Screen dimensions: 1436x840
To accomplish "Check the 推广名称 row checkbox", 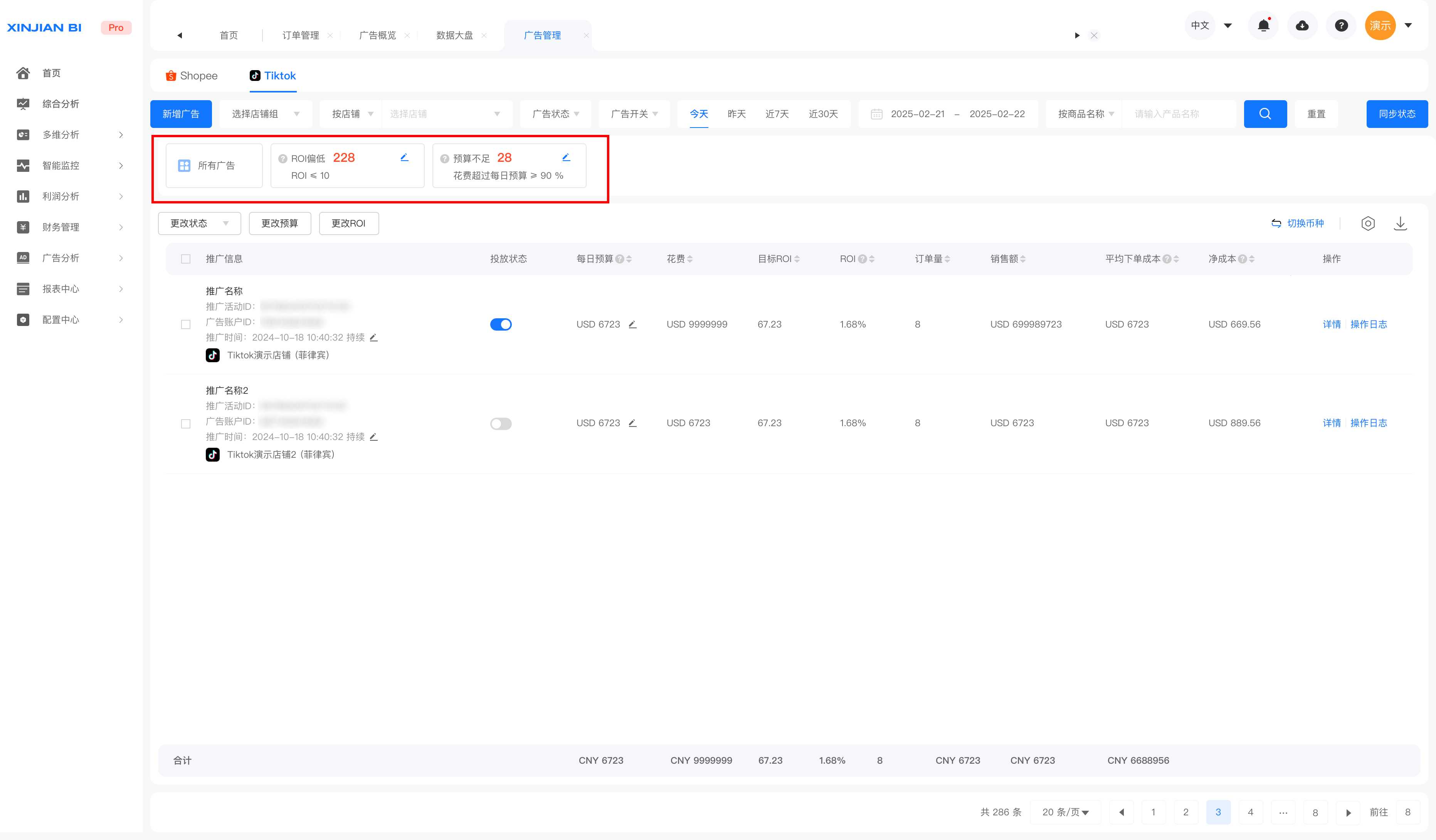I will (x=186, y=324).
